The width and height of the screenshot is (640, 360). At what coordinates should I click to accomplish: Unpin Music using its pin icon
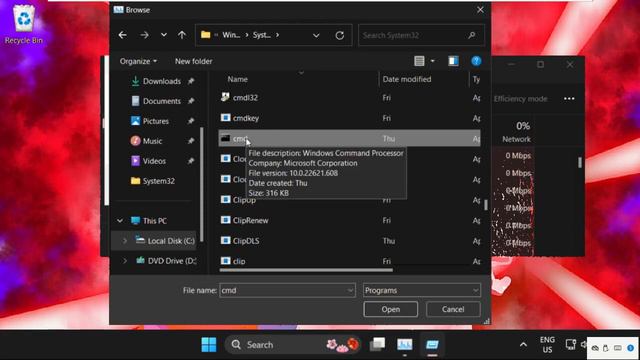click(191, 141)
